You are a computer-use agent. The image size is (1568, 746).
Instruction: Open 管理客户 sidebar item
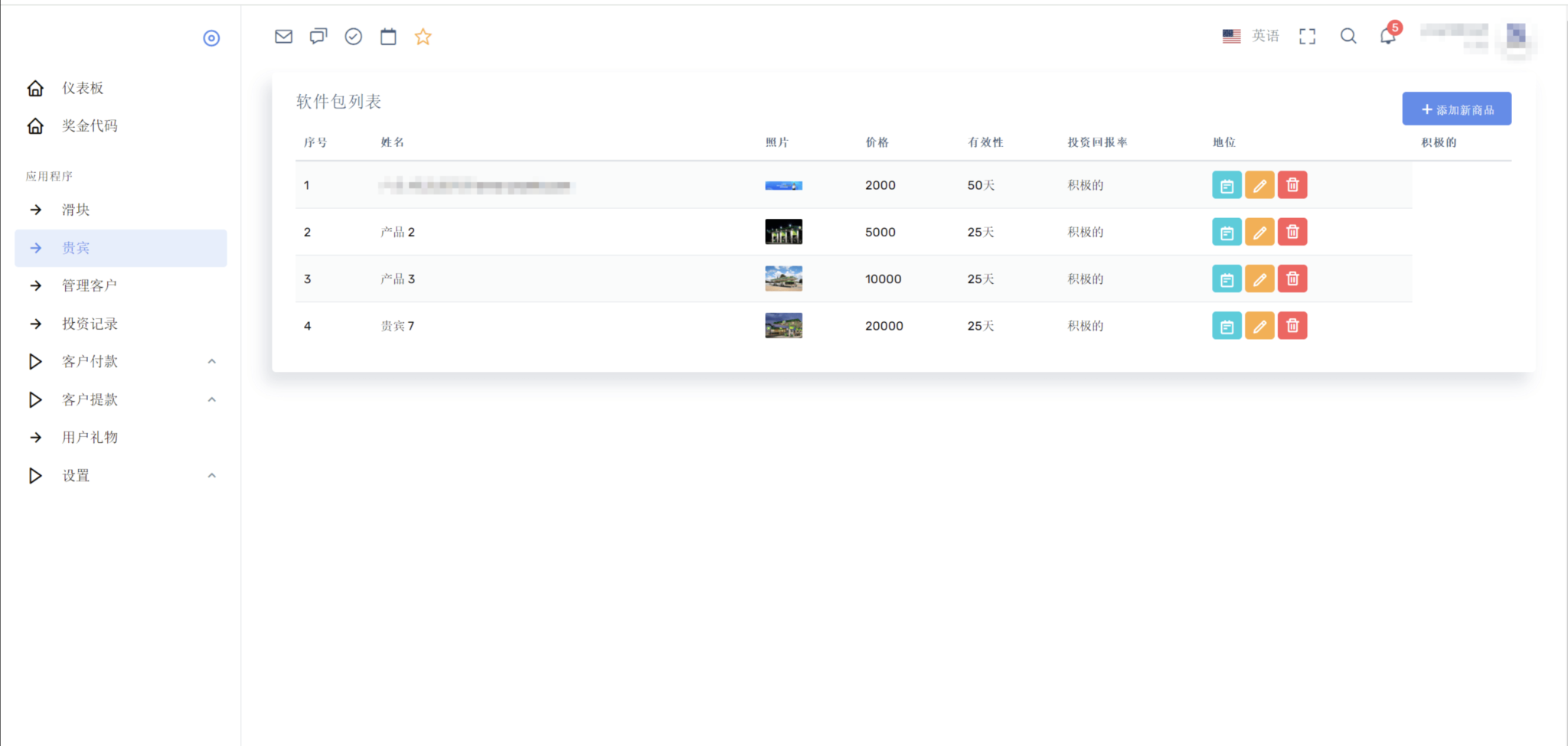tap(90, 285)
